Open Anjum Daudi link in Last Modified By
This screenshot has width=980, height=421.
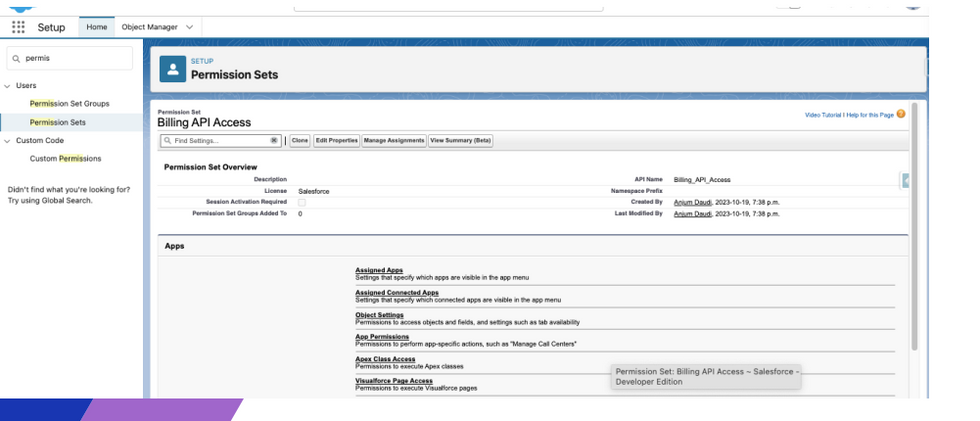click(692, 214)
